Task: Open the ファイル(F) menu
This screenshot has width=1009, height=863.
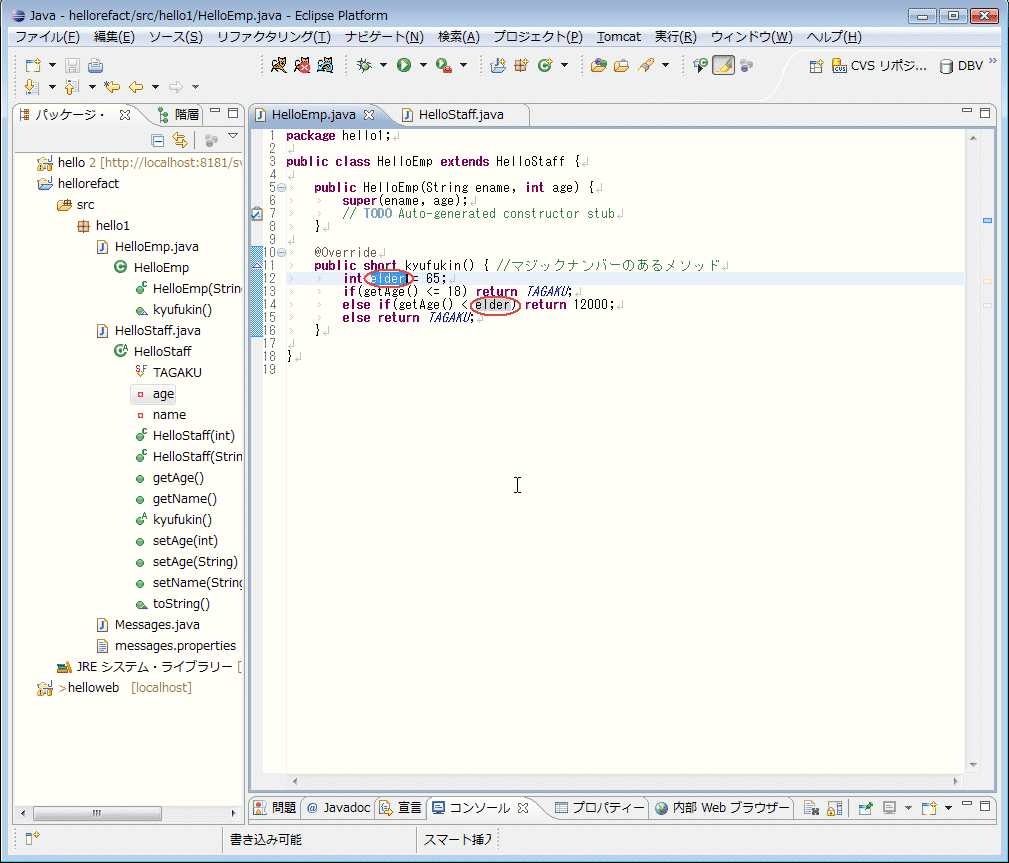Action: (x=47, y=37)
